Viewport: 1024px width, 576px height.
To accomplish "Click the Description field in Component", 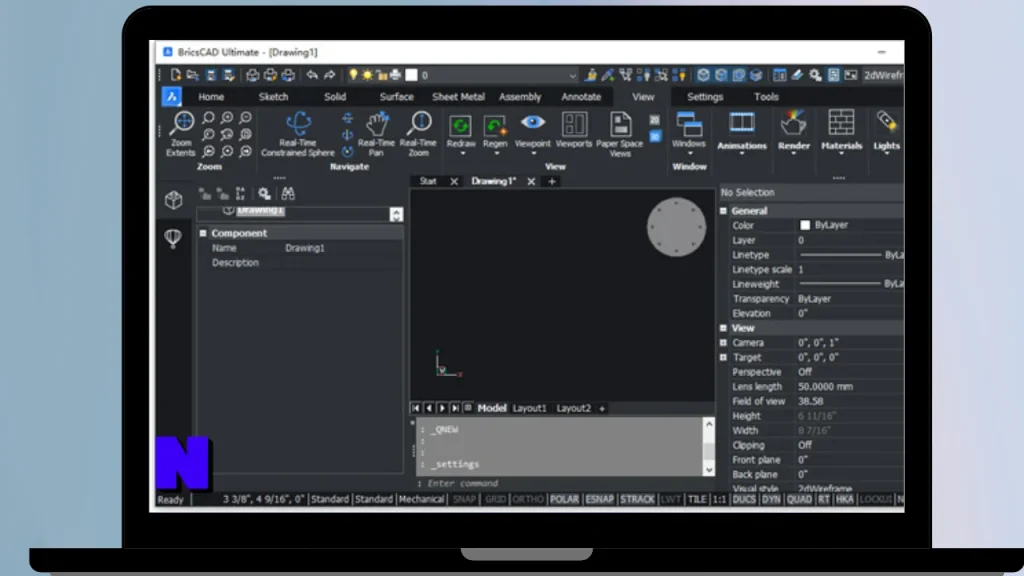I will point(342,263).
